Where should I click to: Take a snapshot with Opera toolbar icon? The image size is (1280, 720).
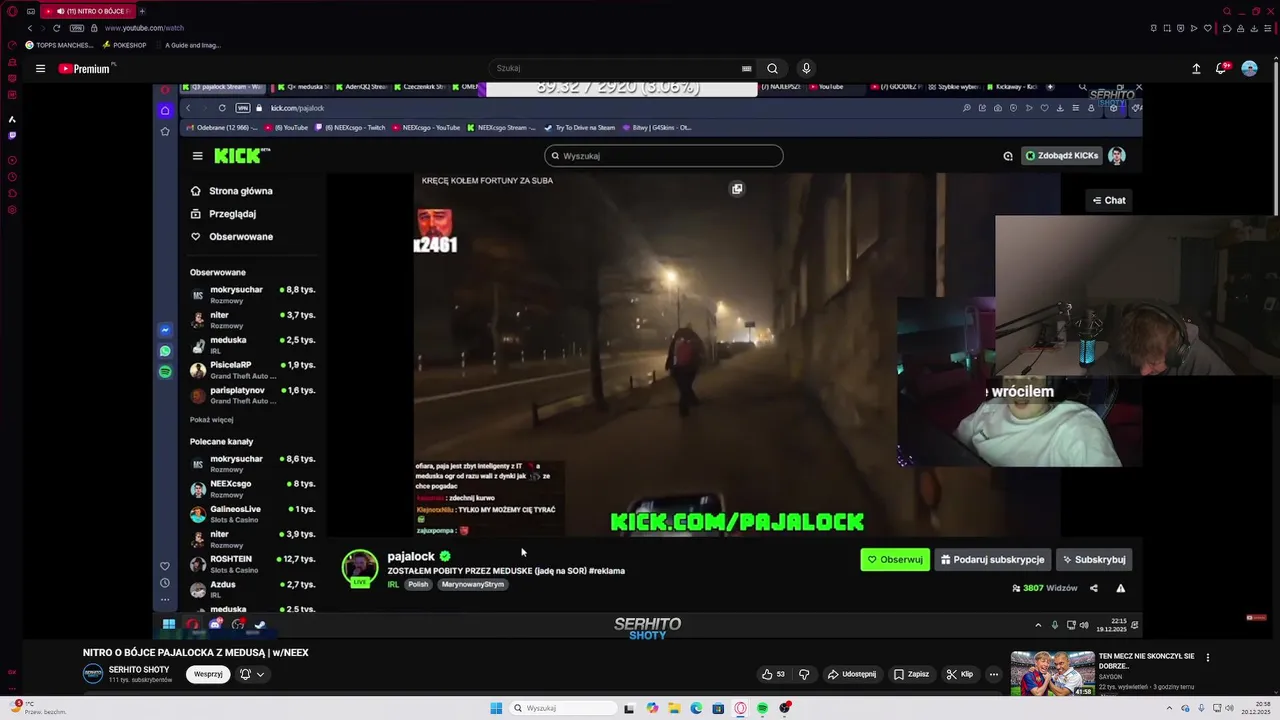click(1166, 28)
